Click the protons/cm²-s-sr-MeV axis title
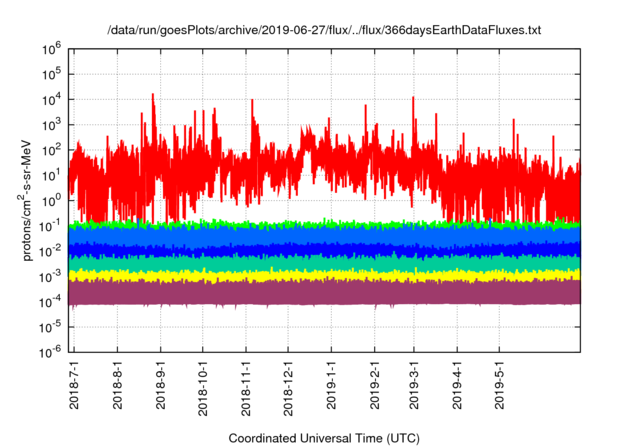 (25, 200)
